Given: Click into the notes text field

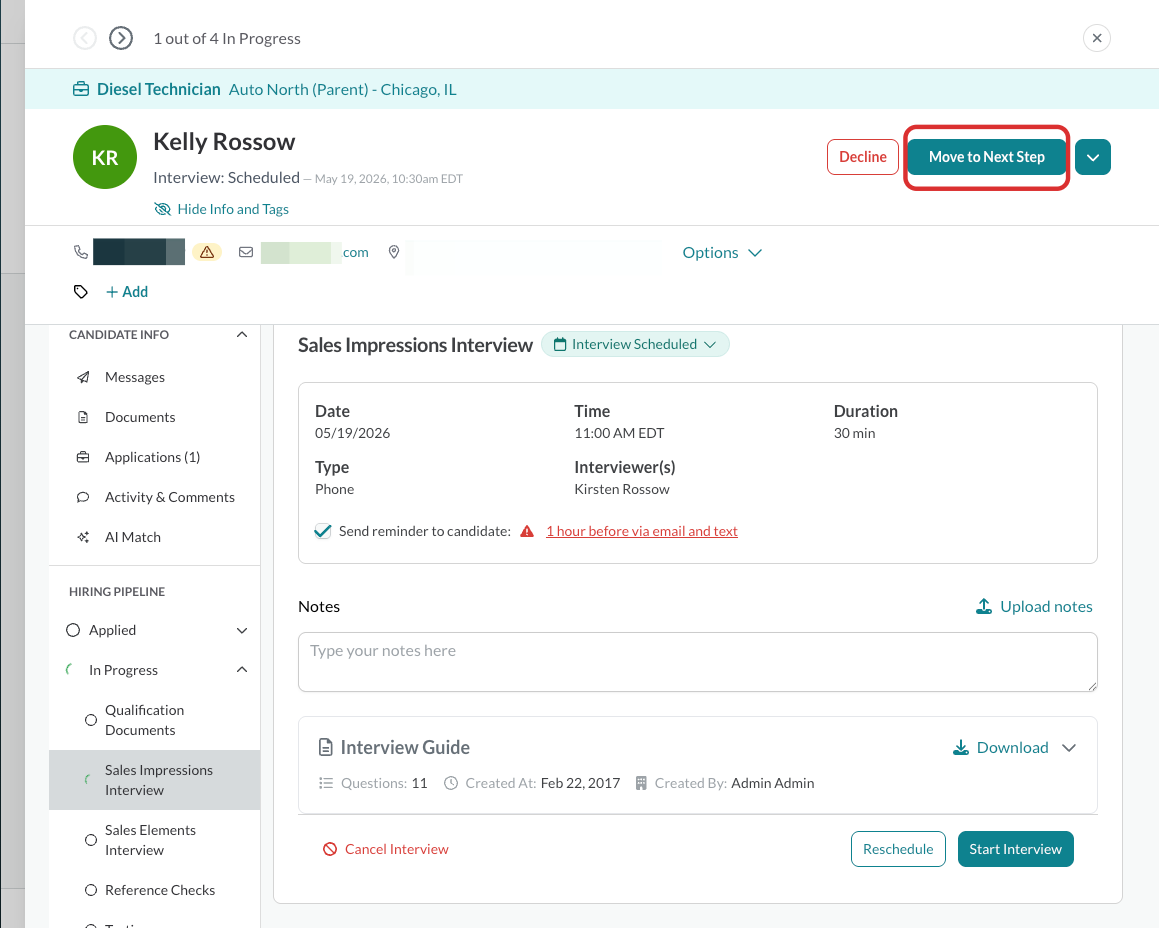Looking at the screenshot, I should click(x=698, y=662).
